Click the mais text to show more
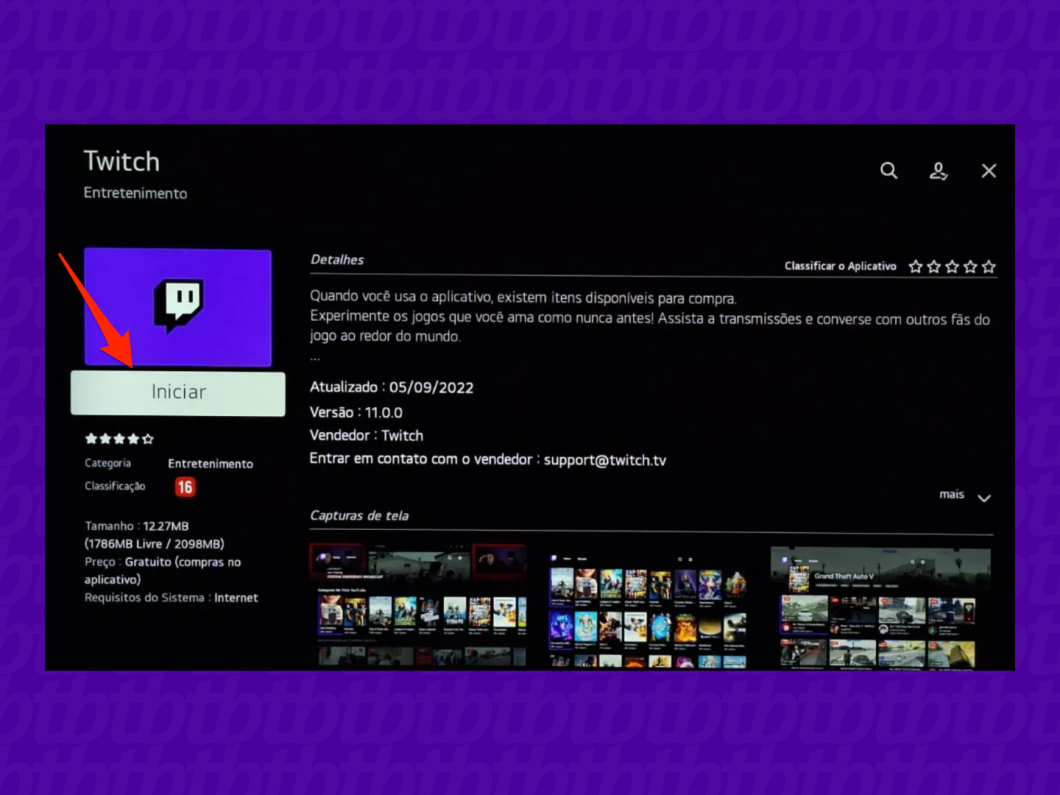 pyautogui.click(x=951, y=495)
